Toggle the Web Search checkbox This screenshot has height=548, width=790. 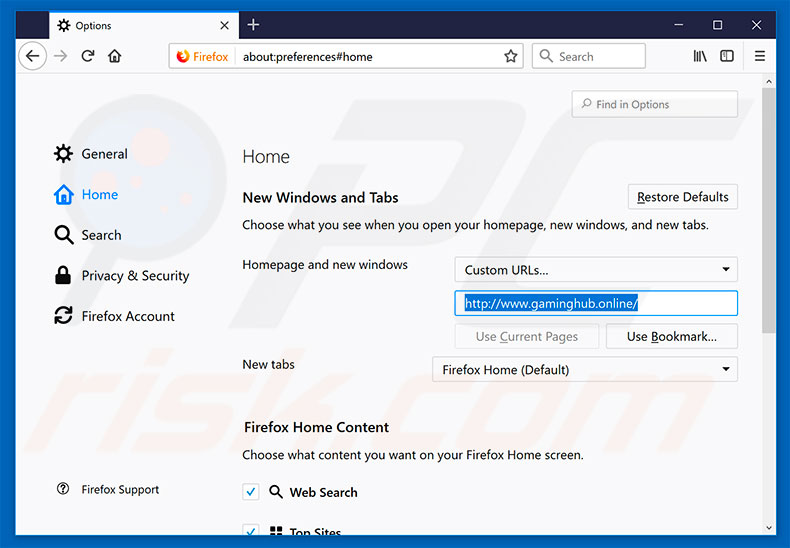point(251,492)
